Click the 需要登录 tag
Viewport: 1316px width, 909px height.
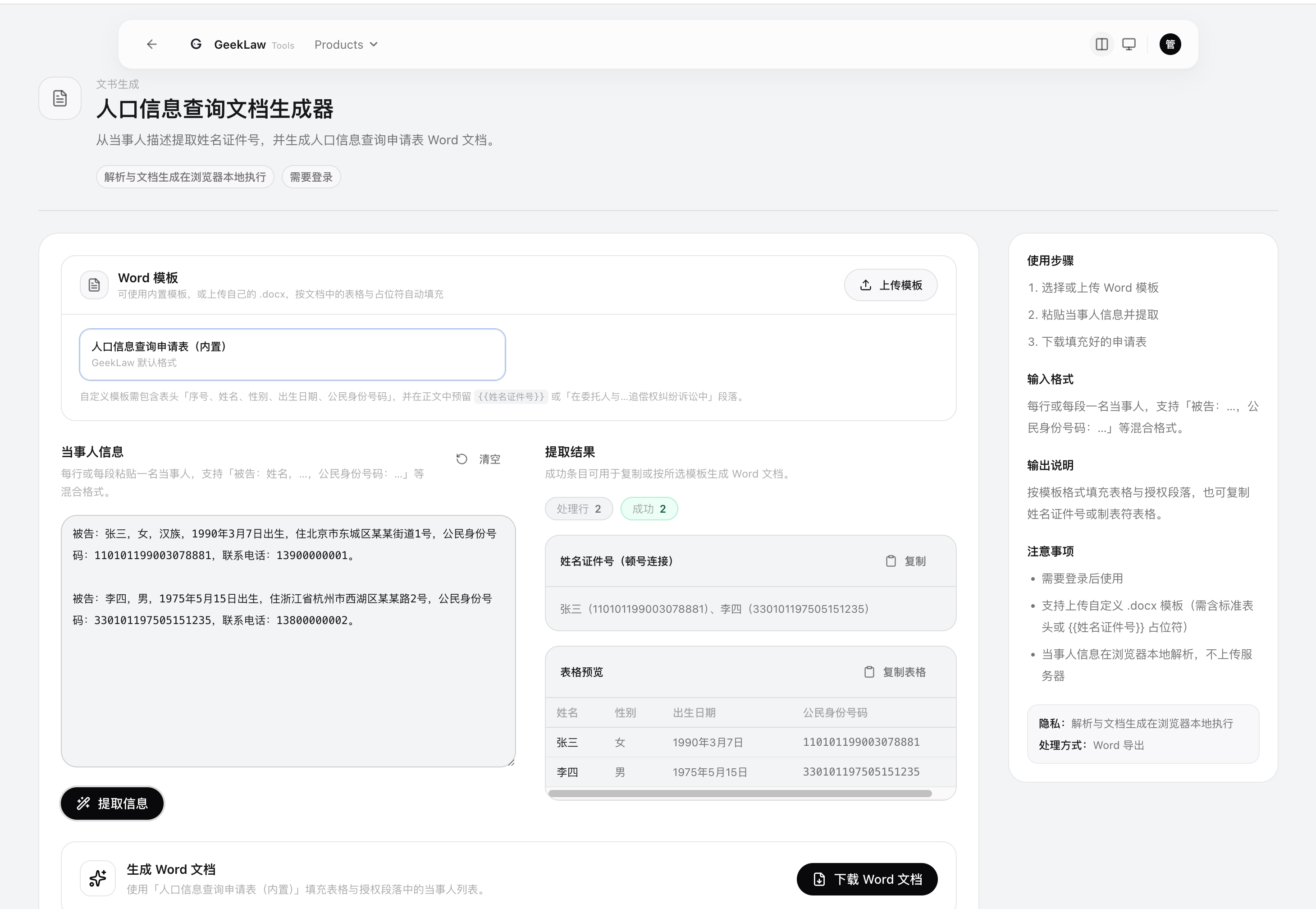[311, 177]
